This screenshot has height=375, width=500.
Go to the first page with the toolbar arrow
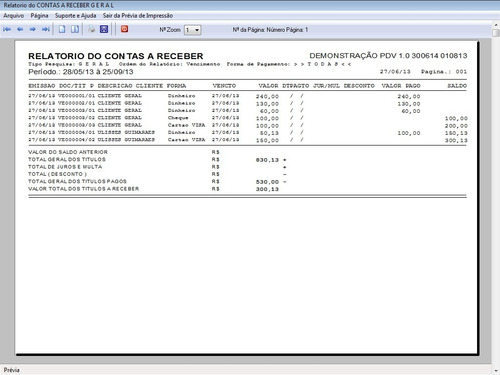pos(7,29)
